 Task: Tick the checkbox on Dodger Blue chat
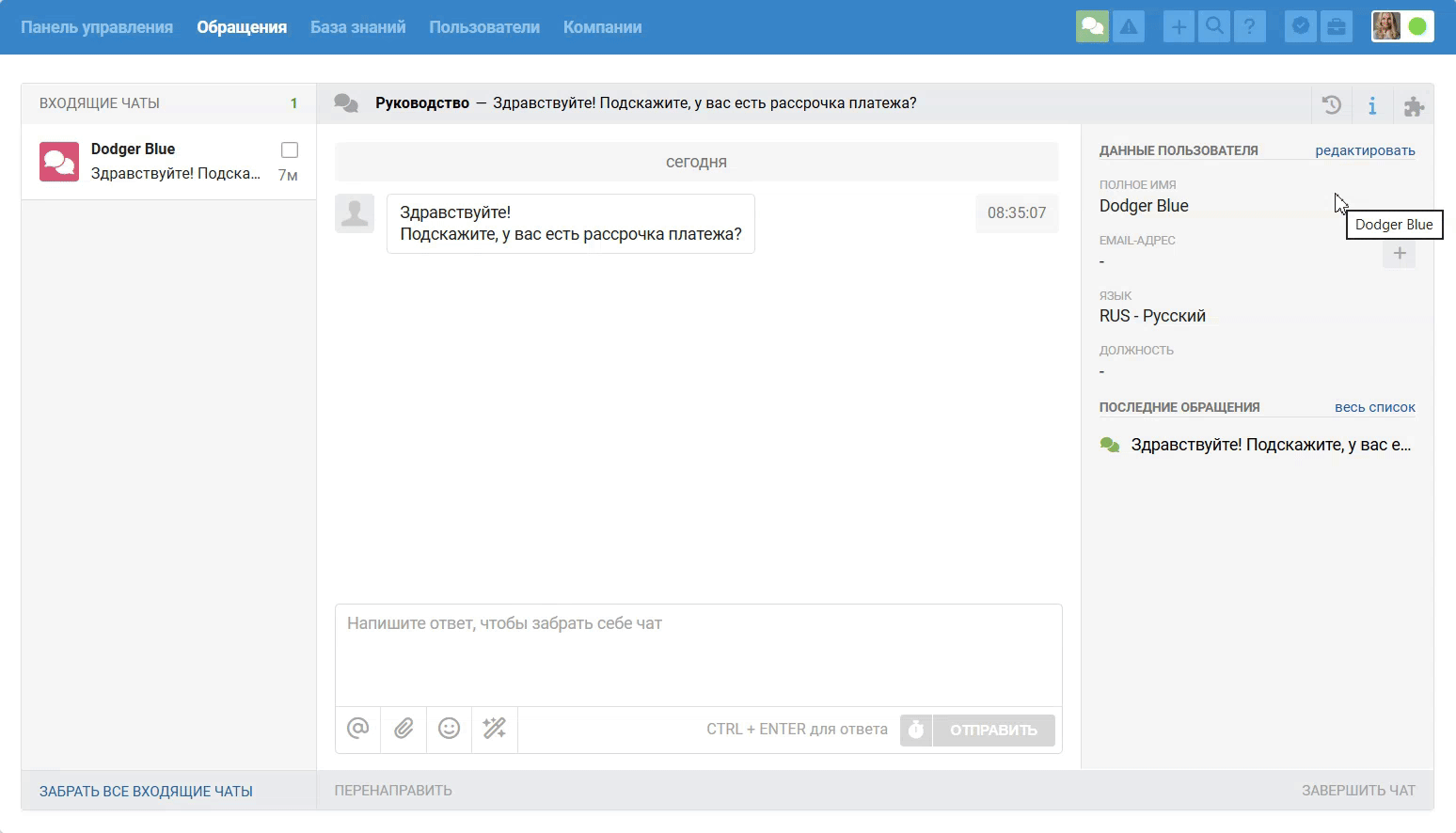click(290, 149)
